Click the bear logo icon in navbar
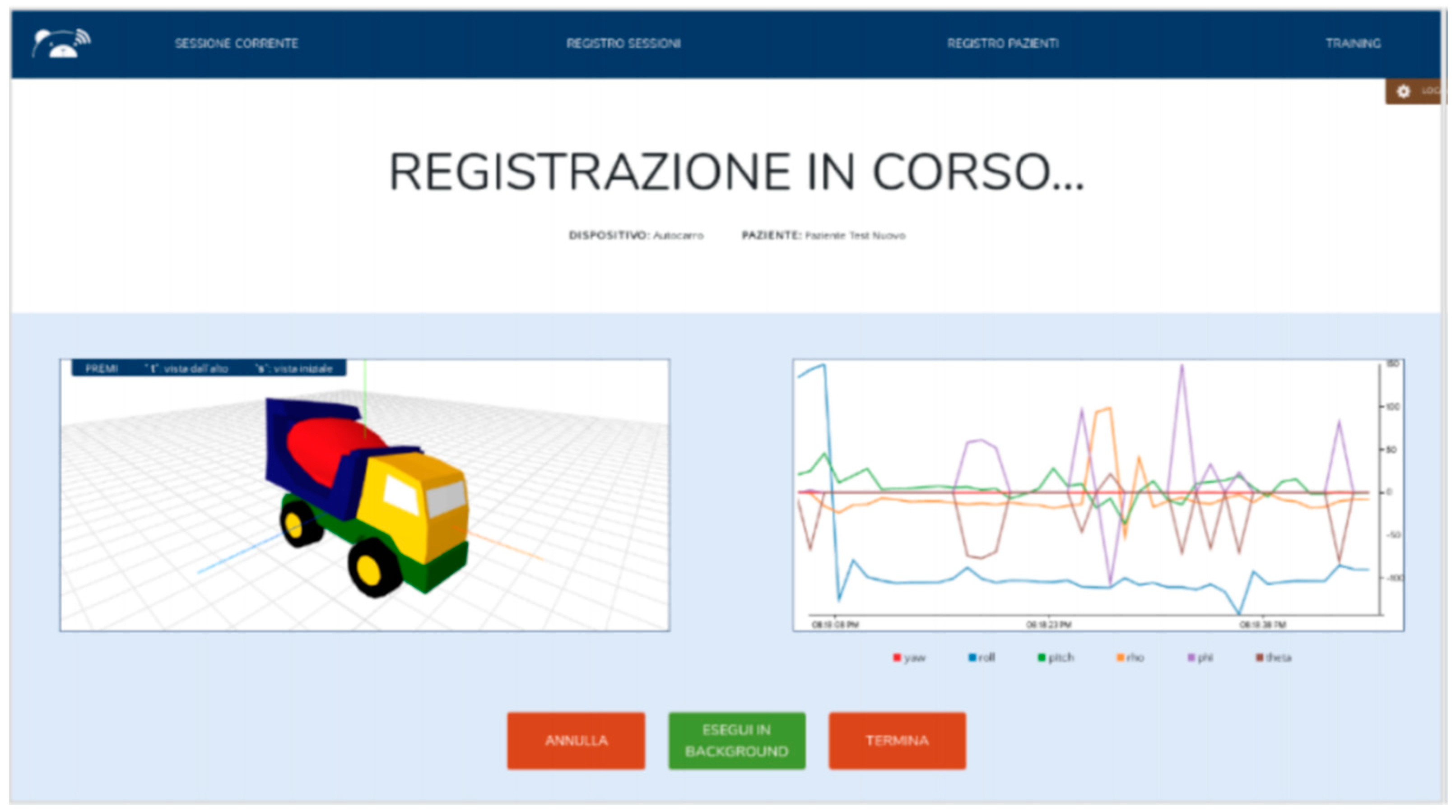The height and width of the screenshot is (812, 1456). click(x=61, y=43)
